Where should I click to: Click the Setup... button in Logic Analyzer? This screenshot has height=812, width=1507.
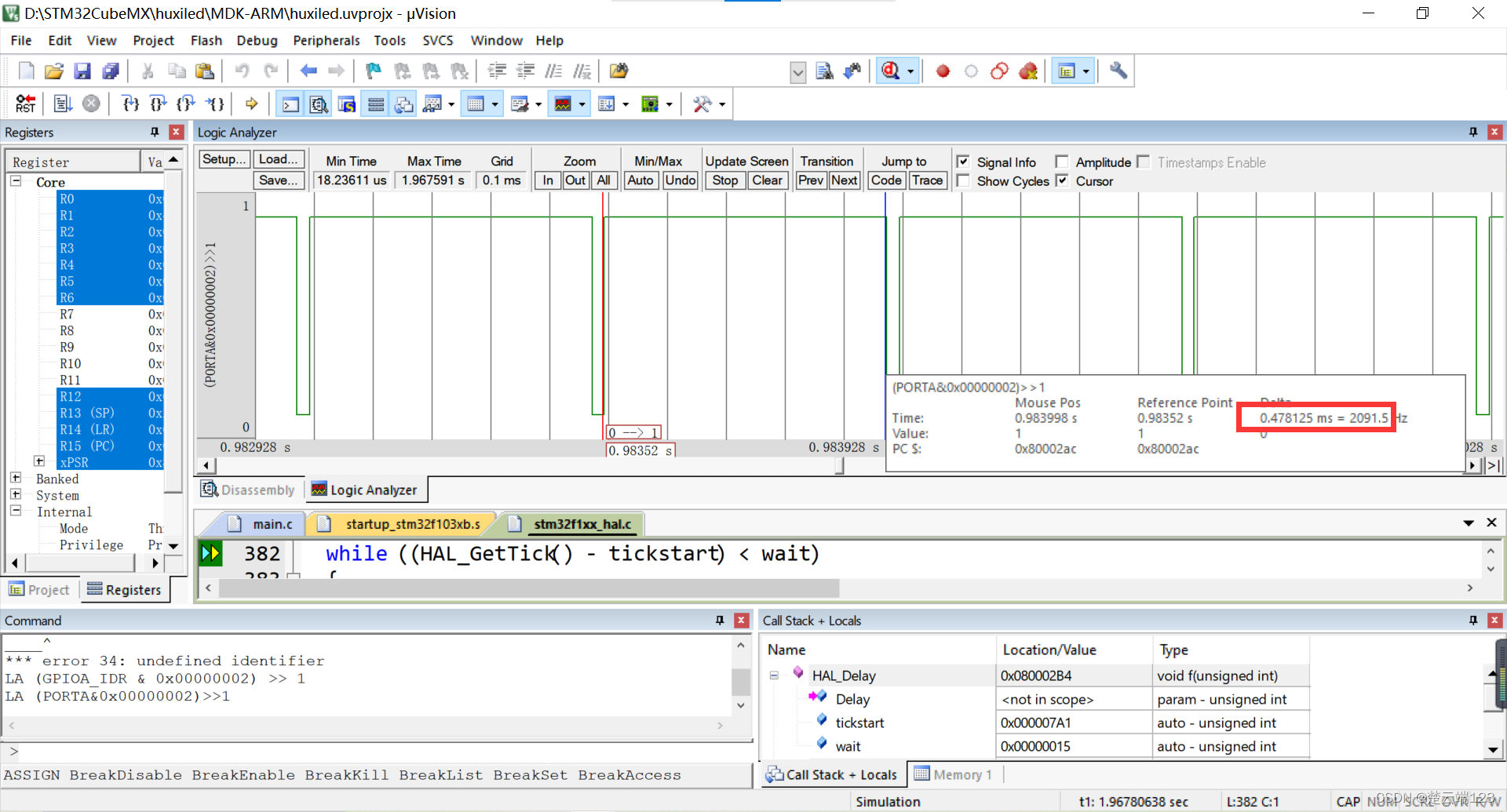click(x=224, y=159)
